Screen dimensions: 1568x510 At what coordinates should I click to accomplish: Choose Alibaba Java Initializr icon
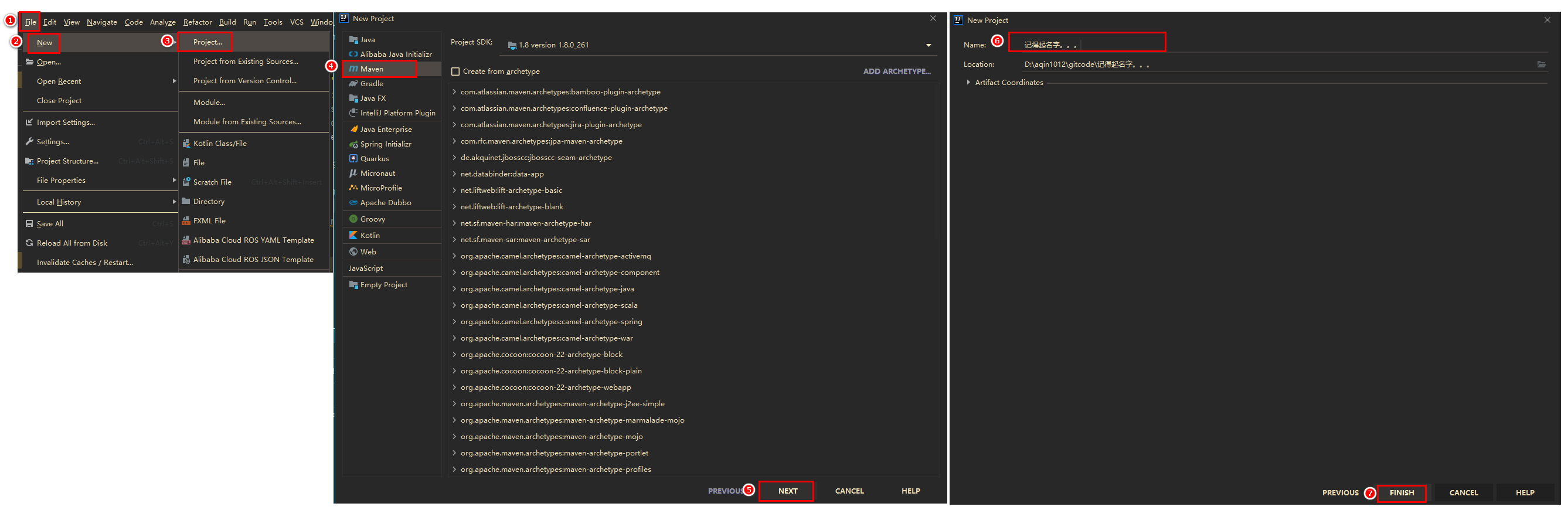click(353, 54)
